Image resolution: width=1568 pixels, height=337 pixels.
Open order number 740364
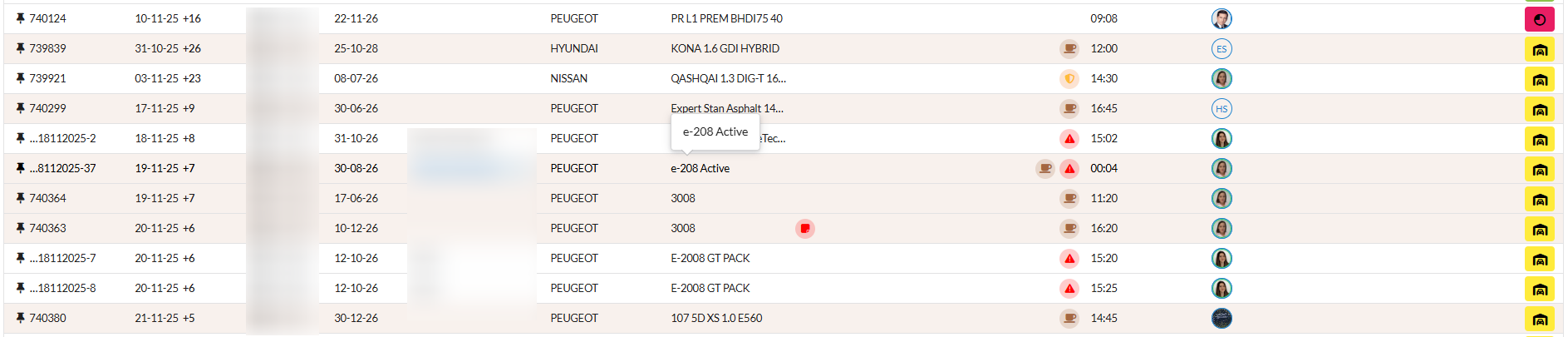pos(47,198)
